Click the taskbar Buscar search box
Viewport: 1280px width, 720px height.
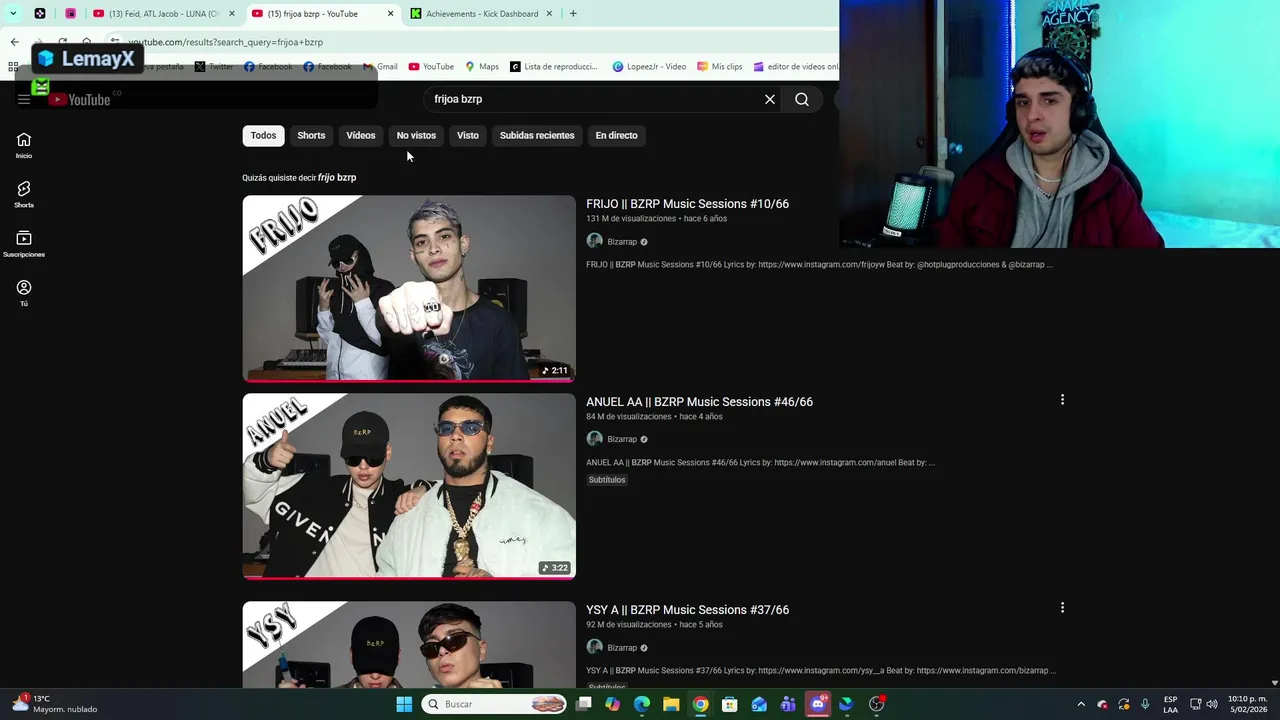[495, 704]
